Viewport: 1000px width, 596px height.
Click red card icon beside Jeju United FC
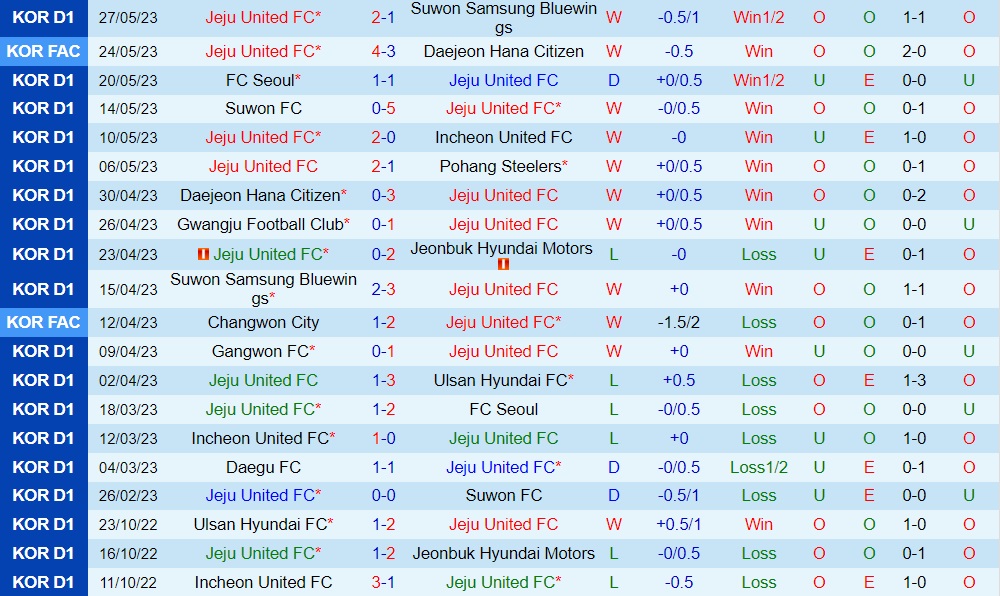[203, 254]
